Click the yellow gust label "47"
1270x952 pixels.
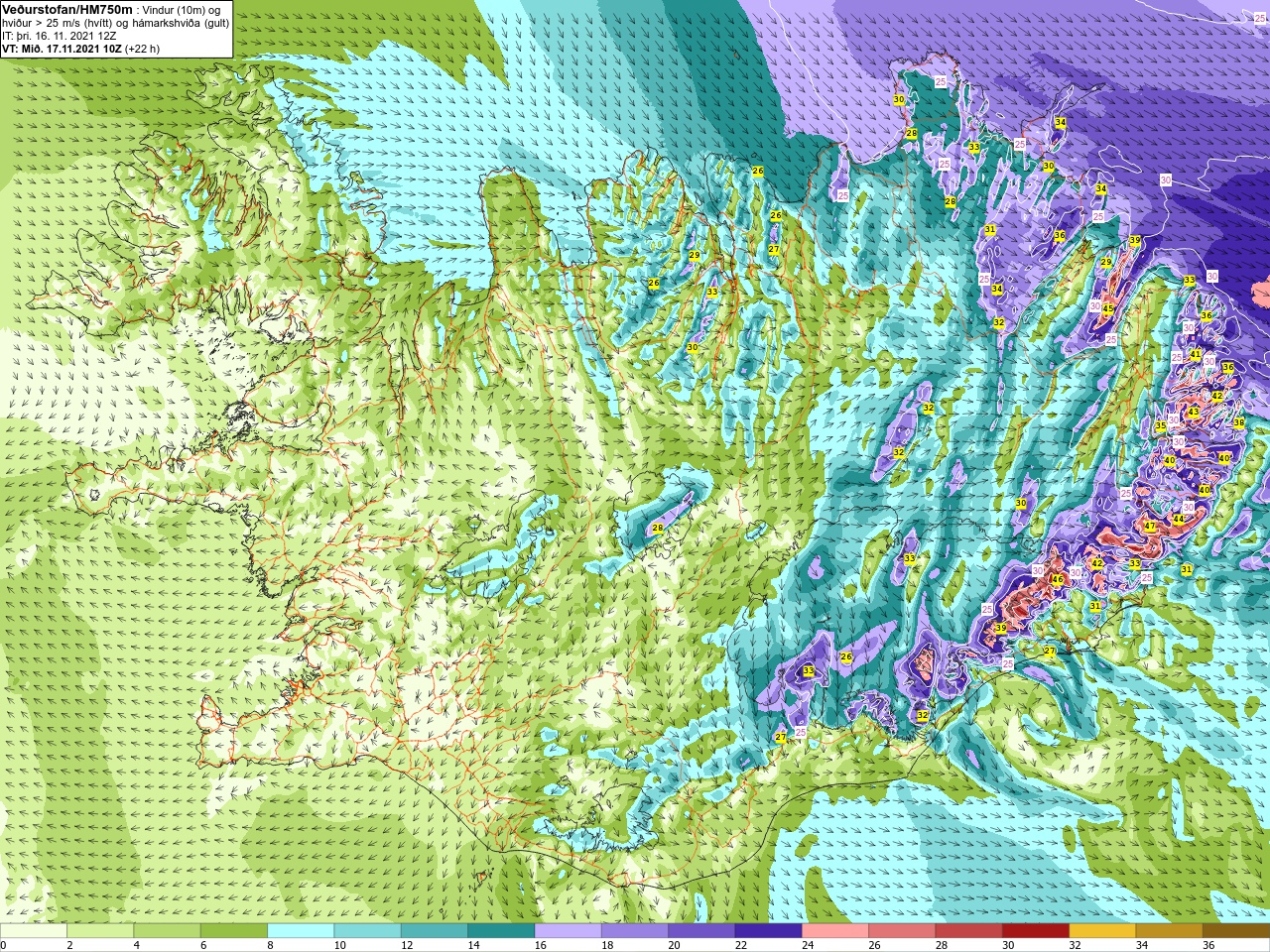tap(1149, 527)
